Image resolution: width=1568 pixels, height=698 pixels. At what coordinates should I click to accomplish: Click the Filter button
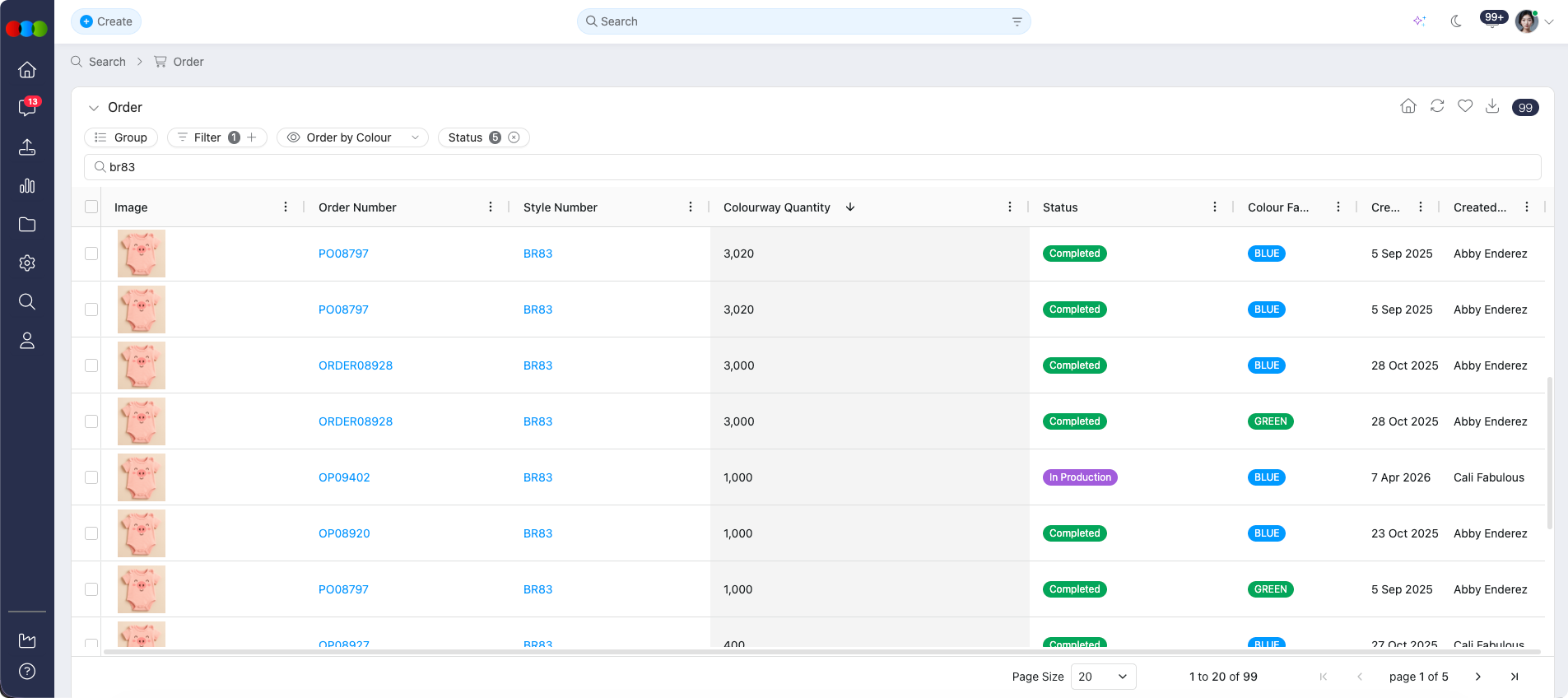click(x=207, y=137)
